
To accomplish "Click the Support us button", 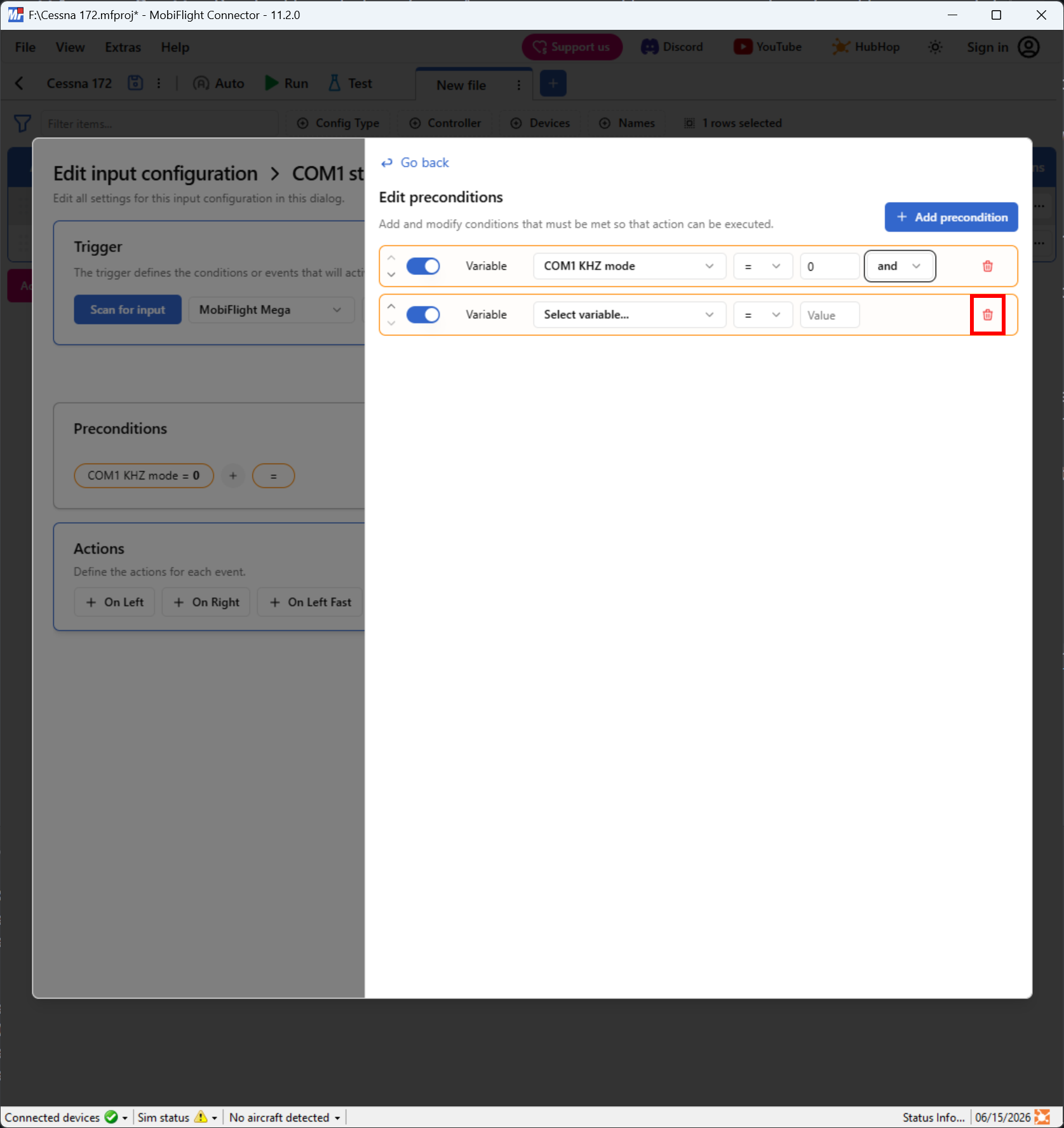I will 572,47.
